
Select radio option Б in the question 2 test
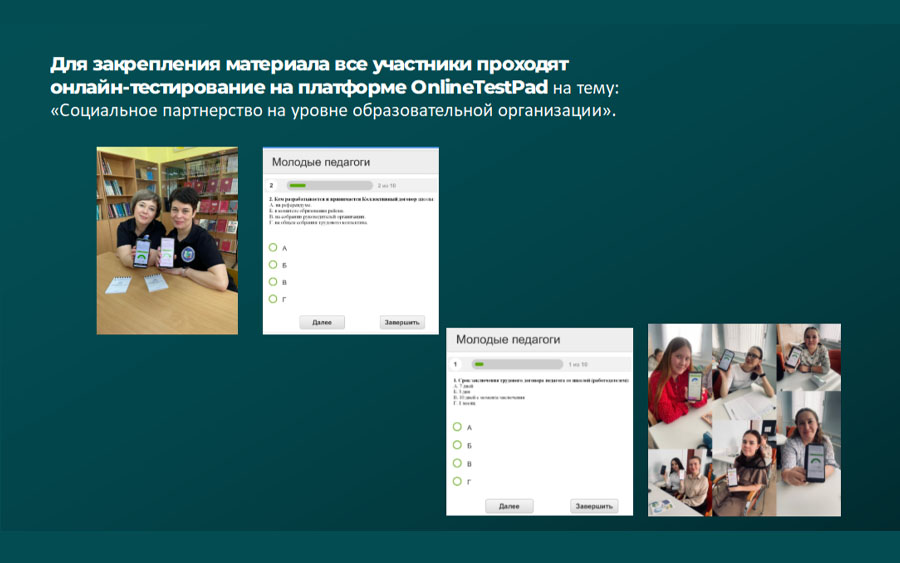click(x=273, y=265)
